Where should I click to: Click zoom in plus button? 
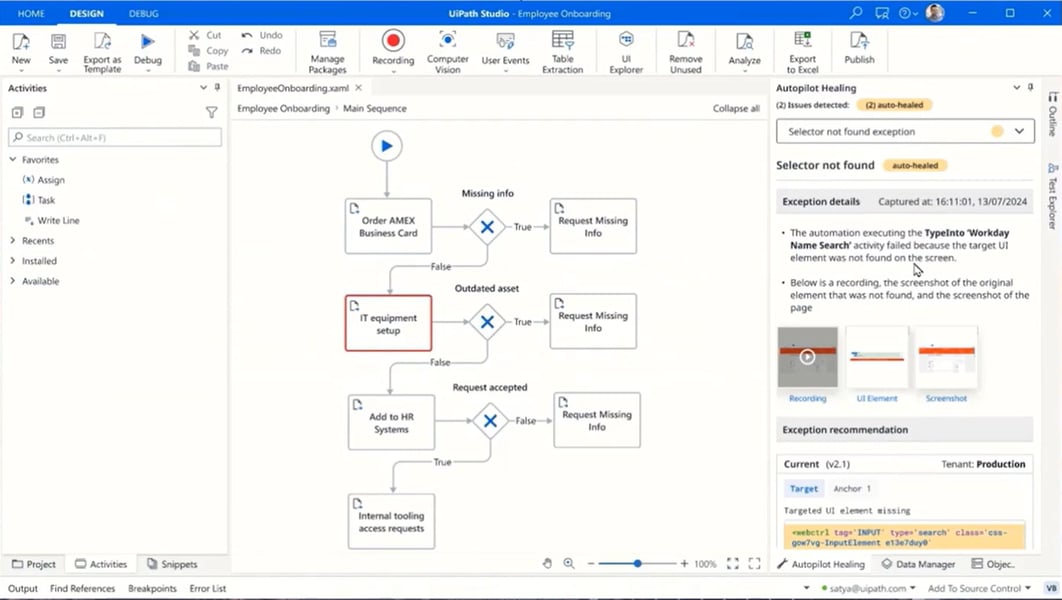(x=684, y=563)
